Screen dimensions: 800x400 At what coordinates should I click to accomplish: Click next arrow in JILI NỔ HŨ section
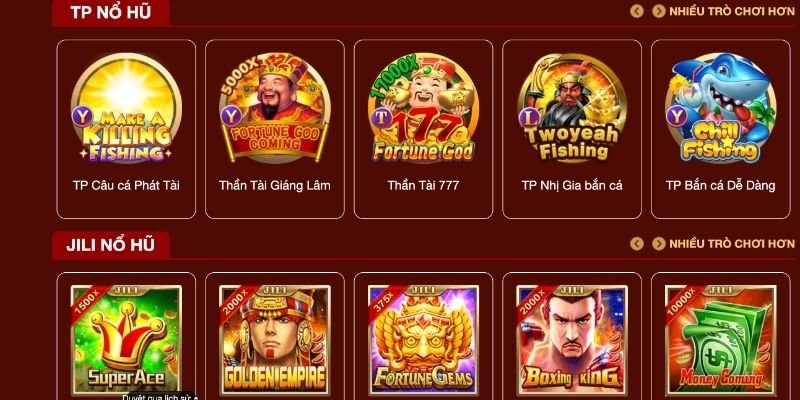point(659,243)
